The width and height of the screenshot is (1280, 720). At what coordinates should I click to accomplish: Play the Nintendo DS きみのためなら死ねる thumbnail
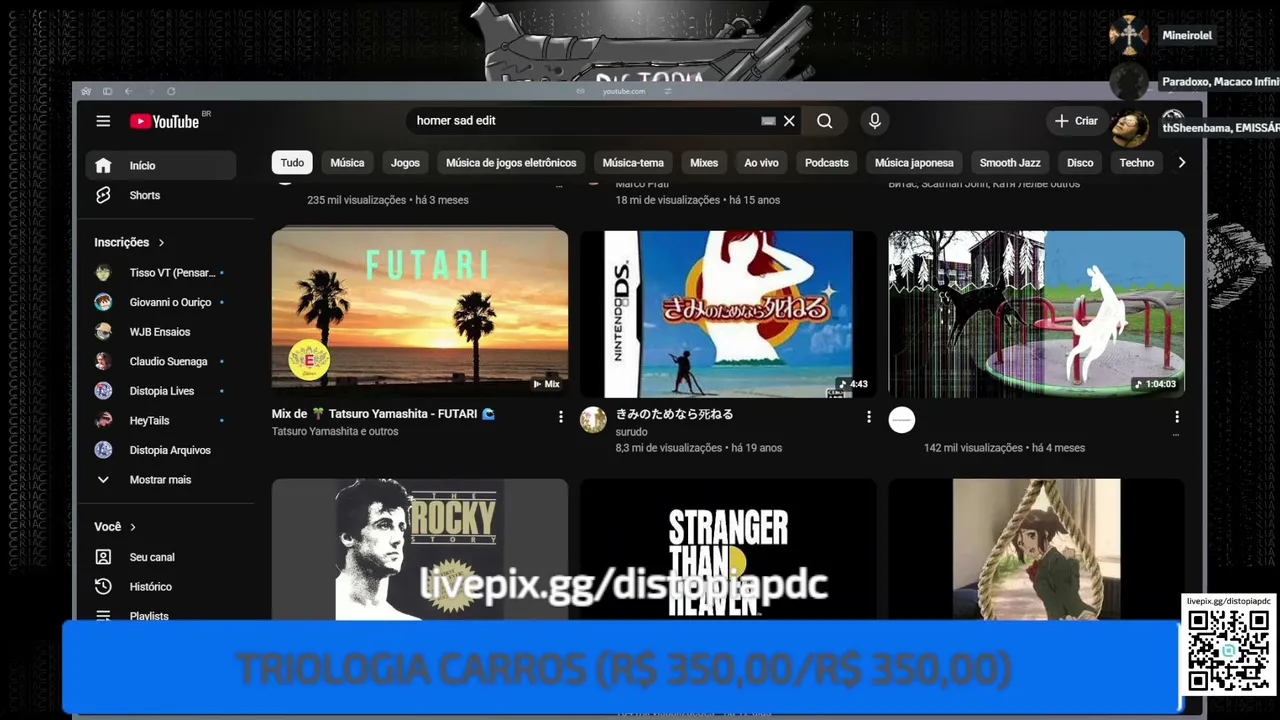pos(728,314)
